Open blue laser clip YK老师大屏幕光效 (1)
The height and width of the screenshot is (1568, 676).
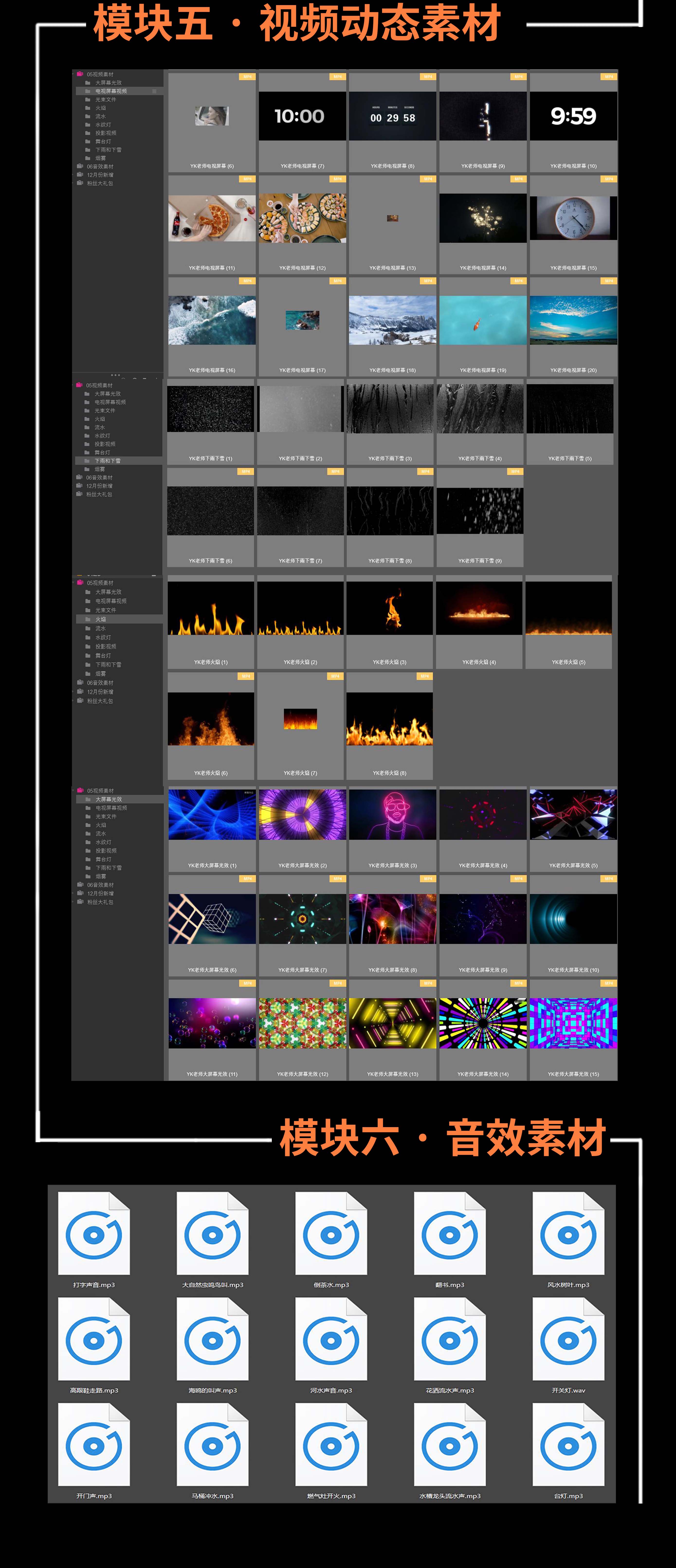(212, 814)
